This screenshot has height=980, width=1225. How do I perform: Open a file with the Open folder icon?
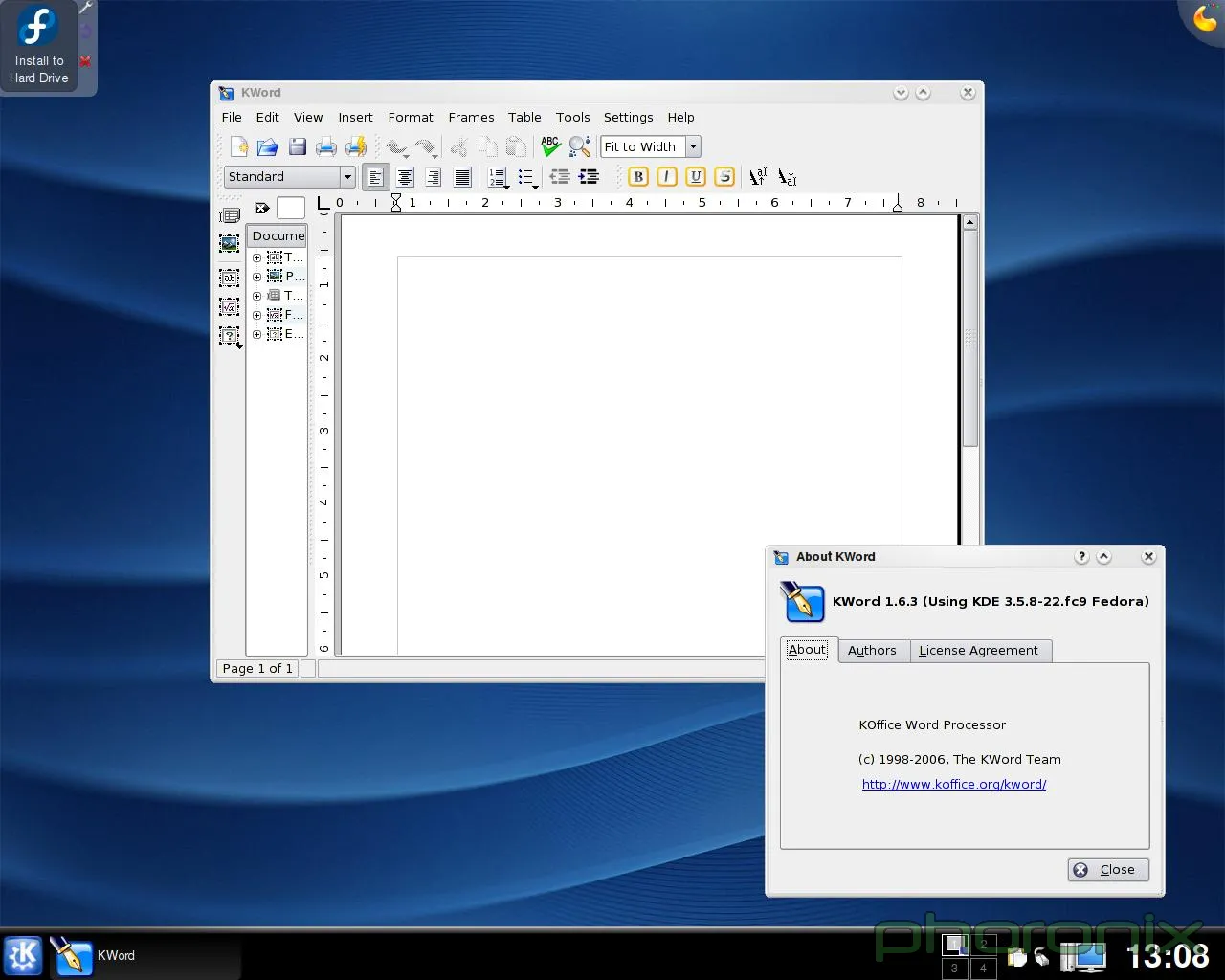268,146
